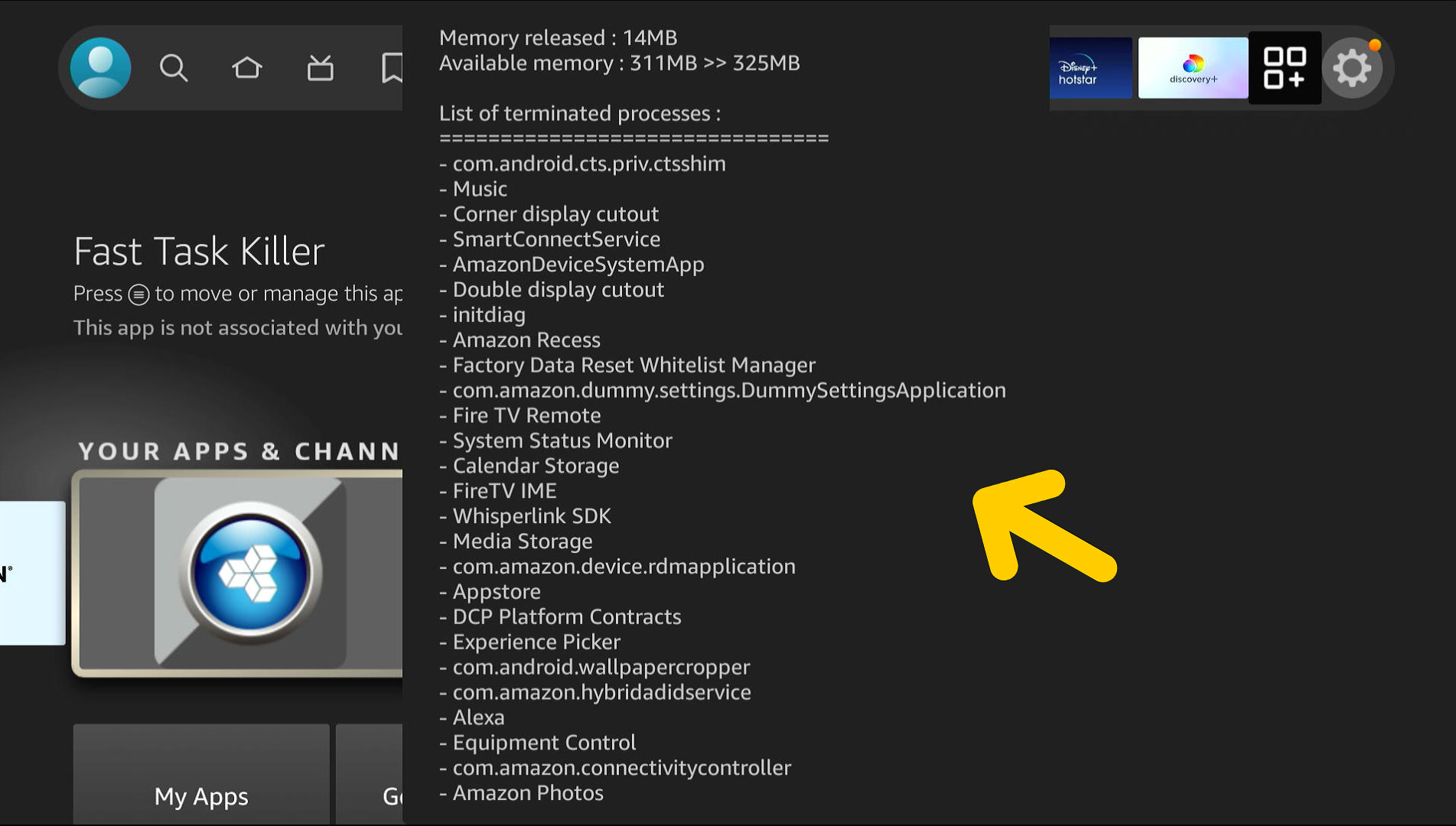Select 'SmartConnectService' entry
This screenshot has height=826, width=1456.
(549, 239)
